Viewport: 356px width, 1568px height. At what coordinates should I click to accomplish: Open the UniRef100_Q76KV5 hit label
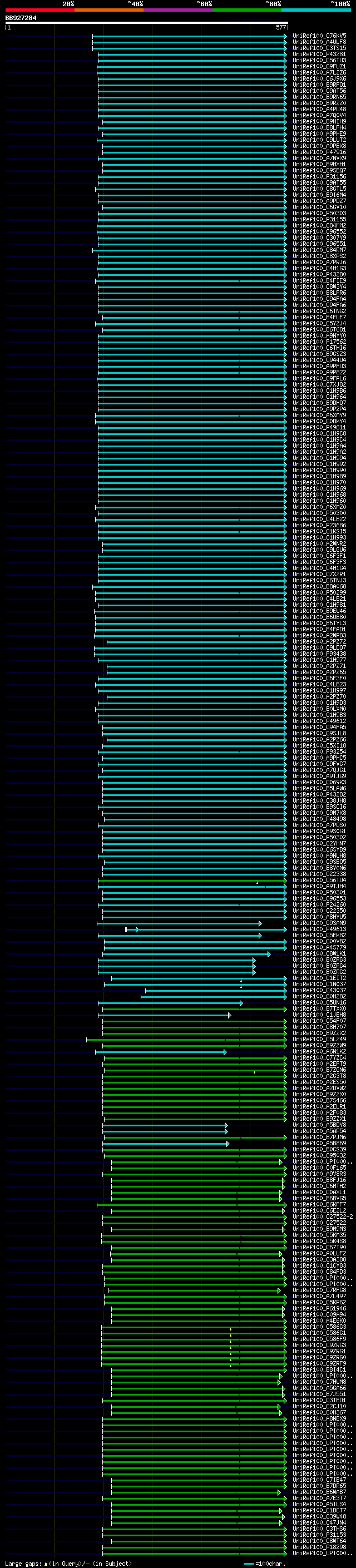[x=319, y=36]
